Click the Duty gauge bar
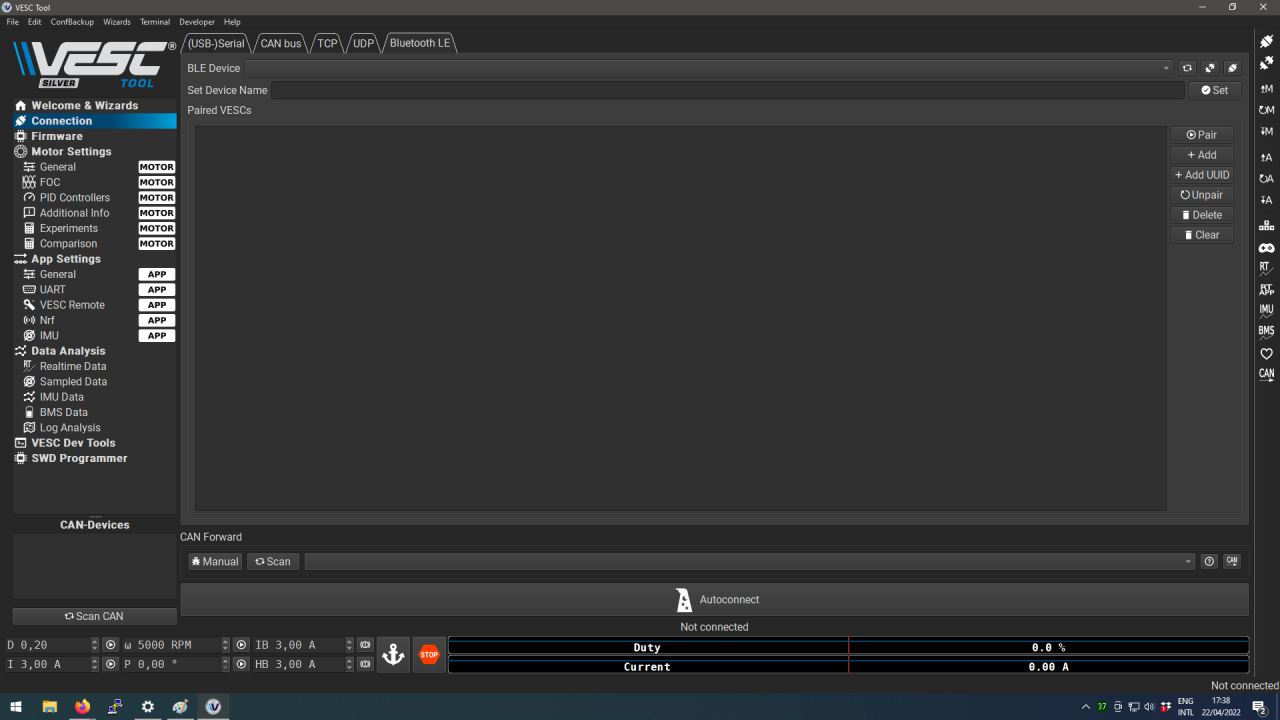This screenshot has width=1280, height=720. [x=848, y=647]
